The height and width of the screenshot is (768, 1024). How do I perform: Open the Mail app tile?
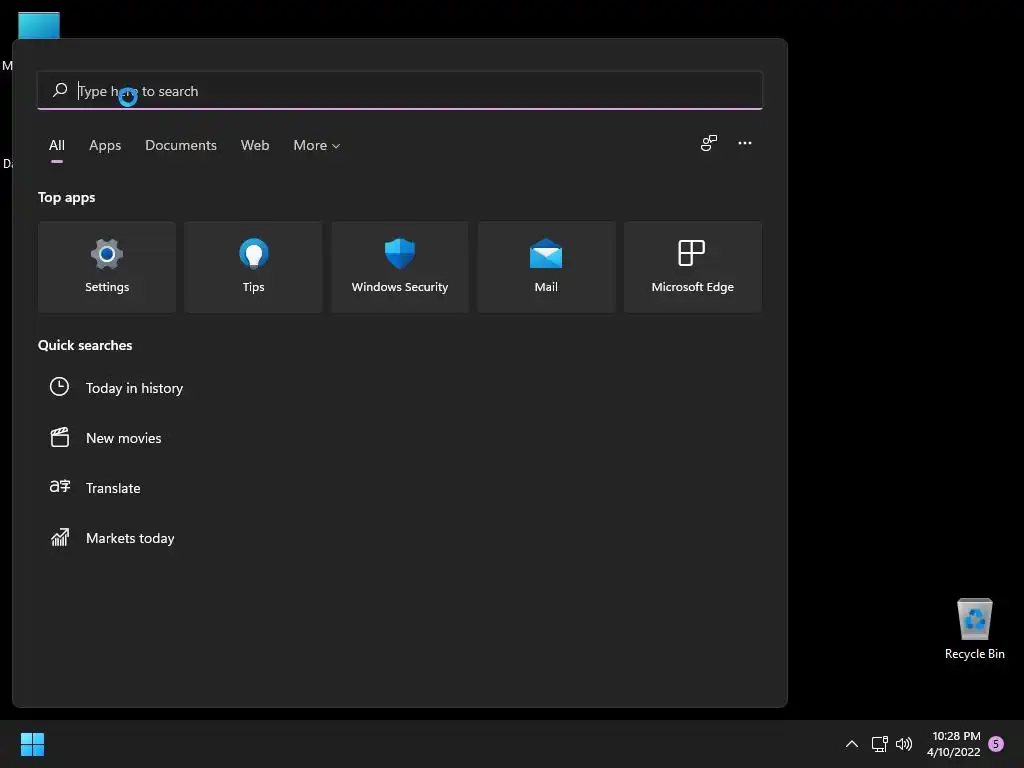tap(546, 267)
